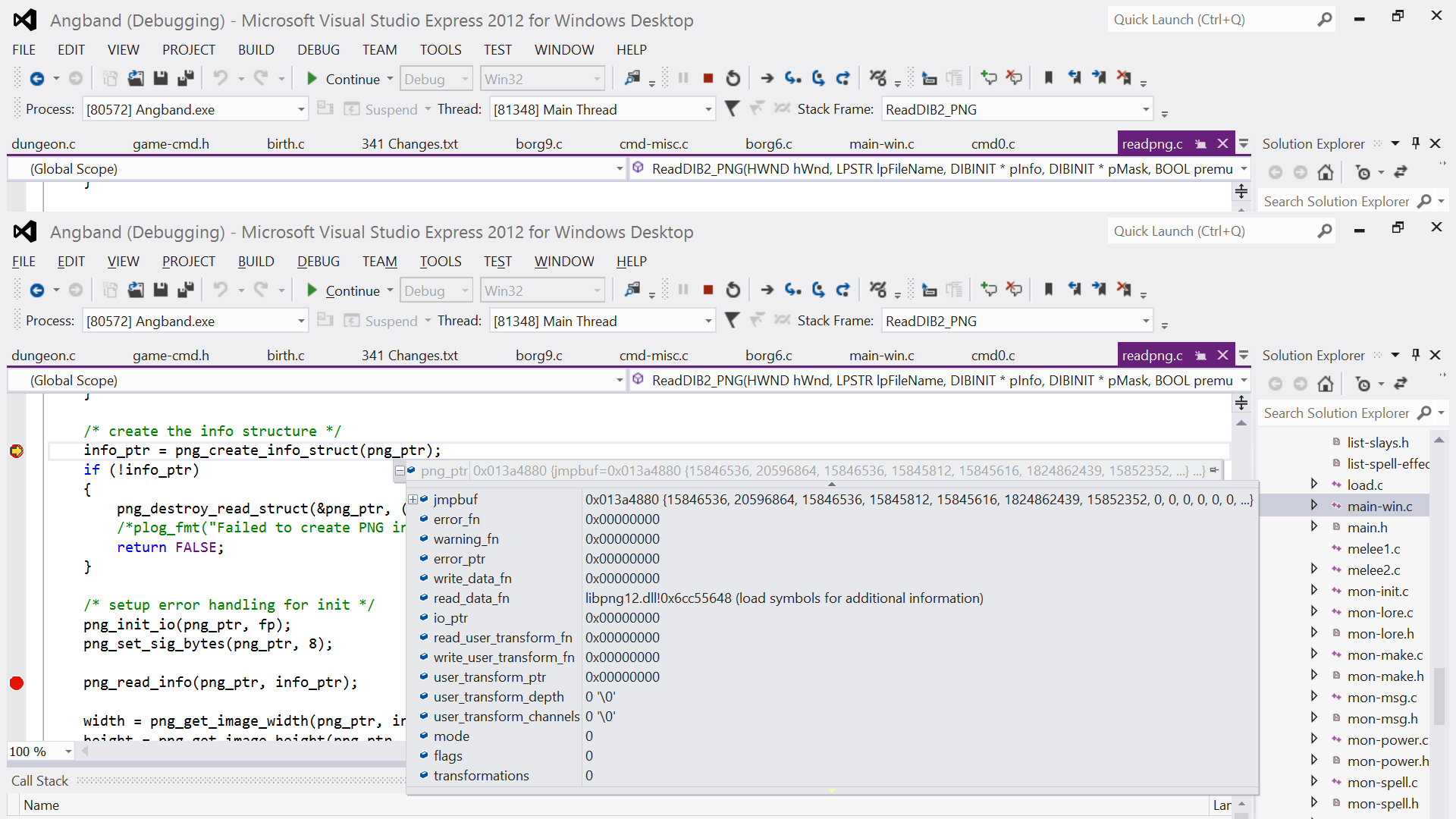Click Step Out icon in lower window toolbar

843,290
